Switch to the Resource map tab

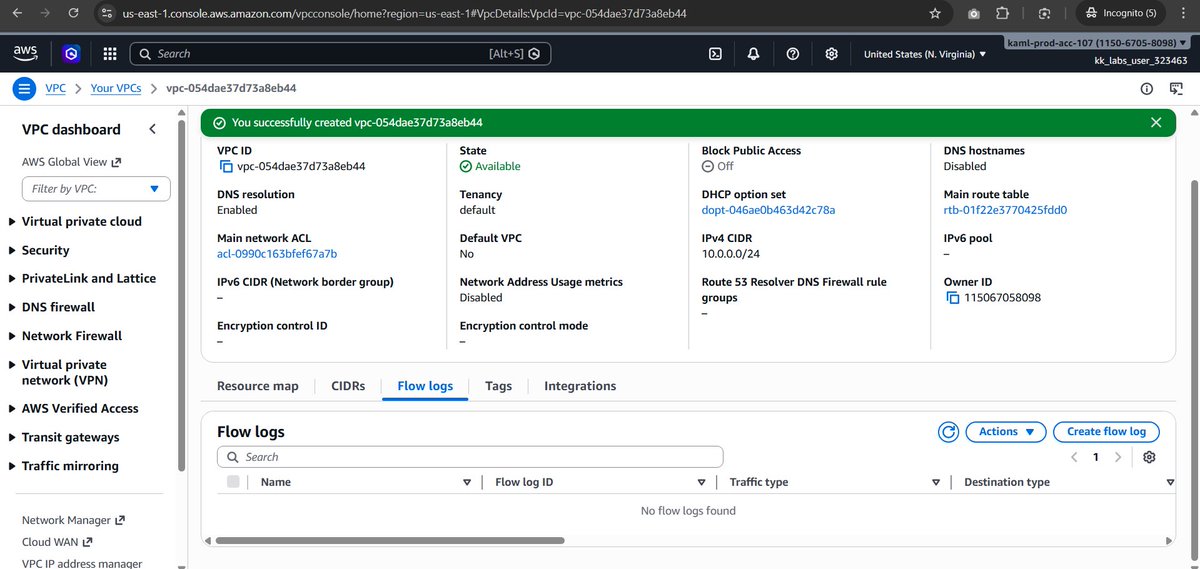[257, 386]
